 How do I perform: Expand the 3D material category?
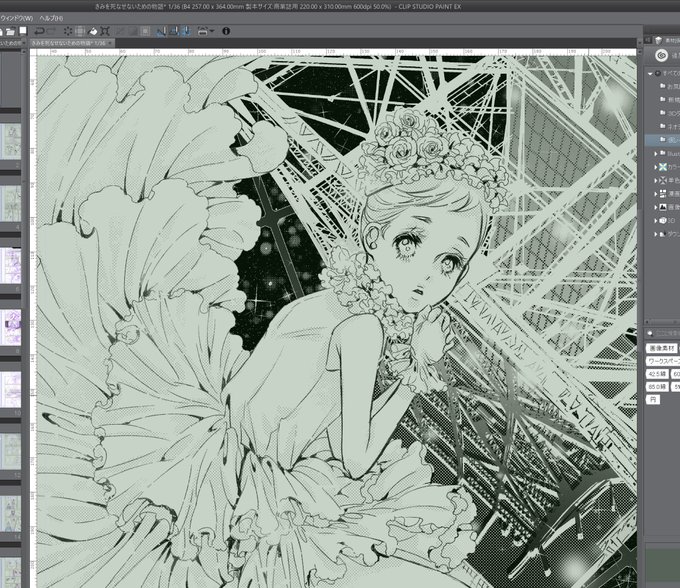tap(656, 221)
